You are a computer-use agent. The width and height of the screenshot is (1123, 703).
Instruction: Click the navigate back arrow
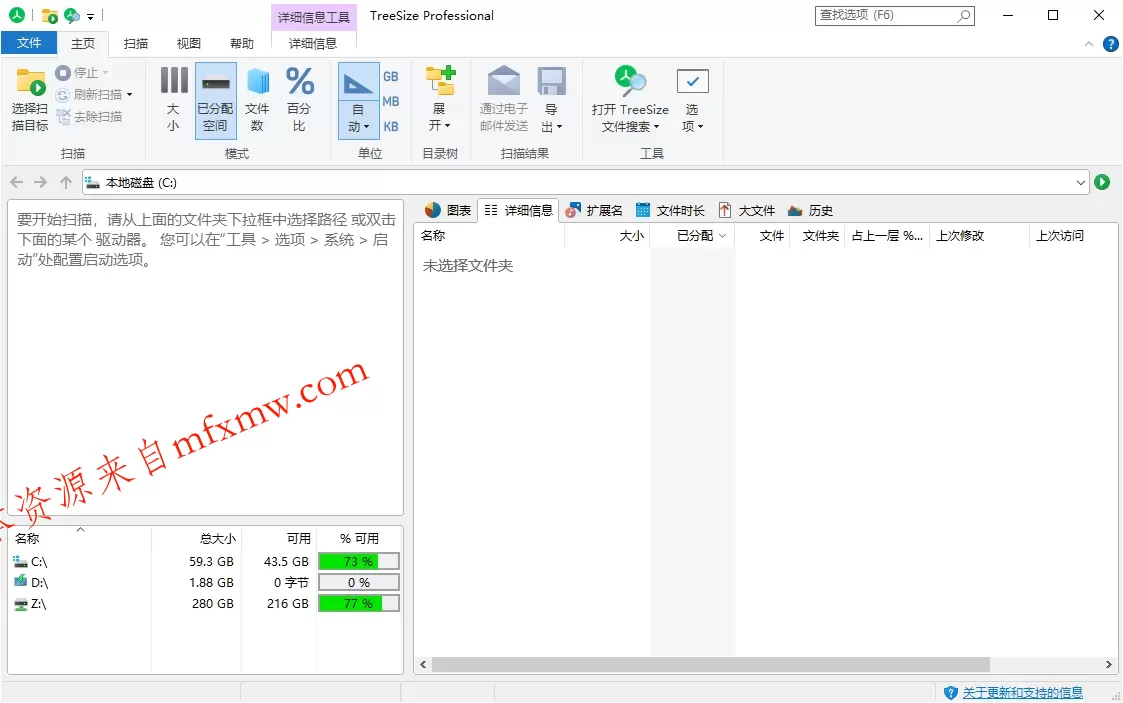16,183
